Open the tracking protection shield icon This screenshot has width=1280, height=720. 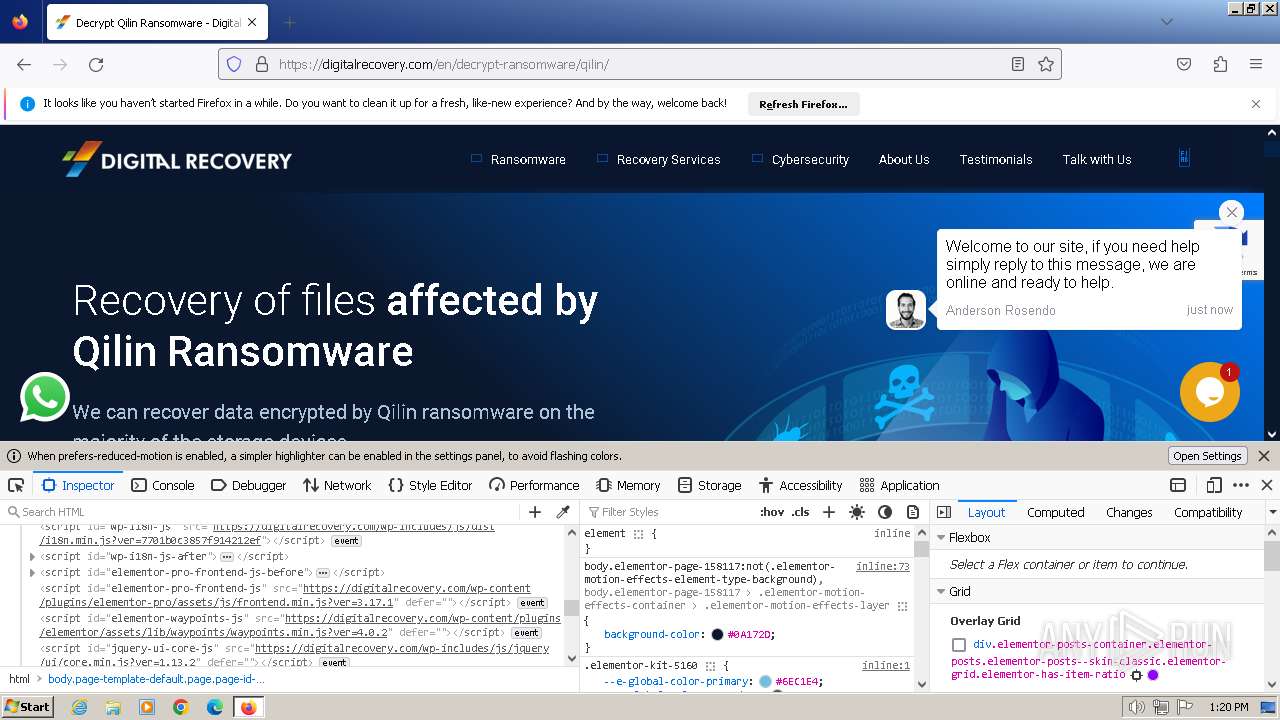point(234,64)
